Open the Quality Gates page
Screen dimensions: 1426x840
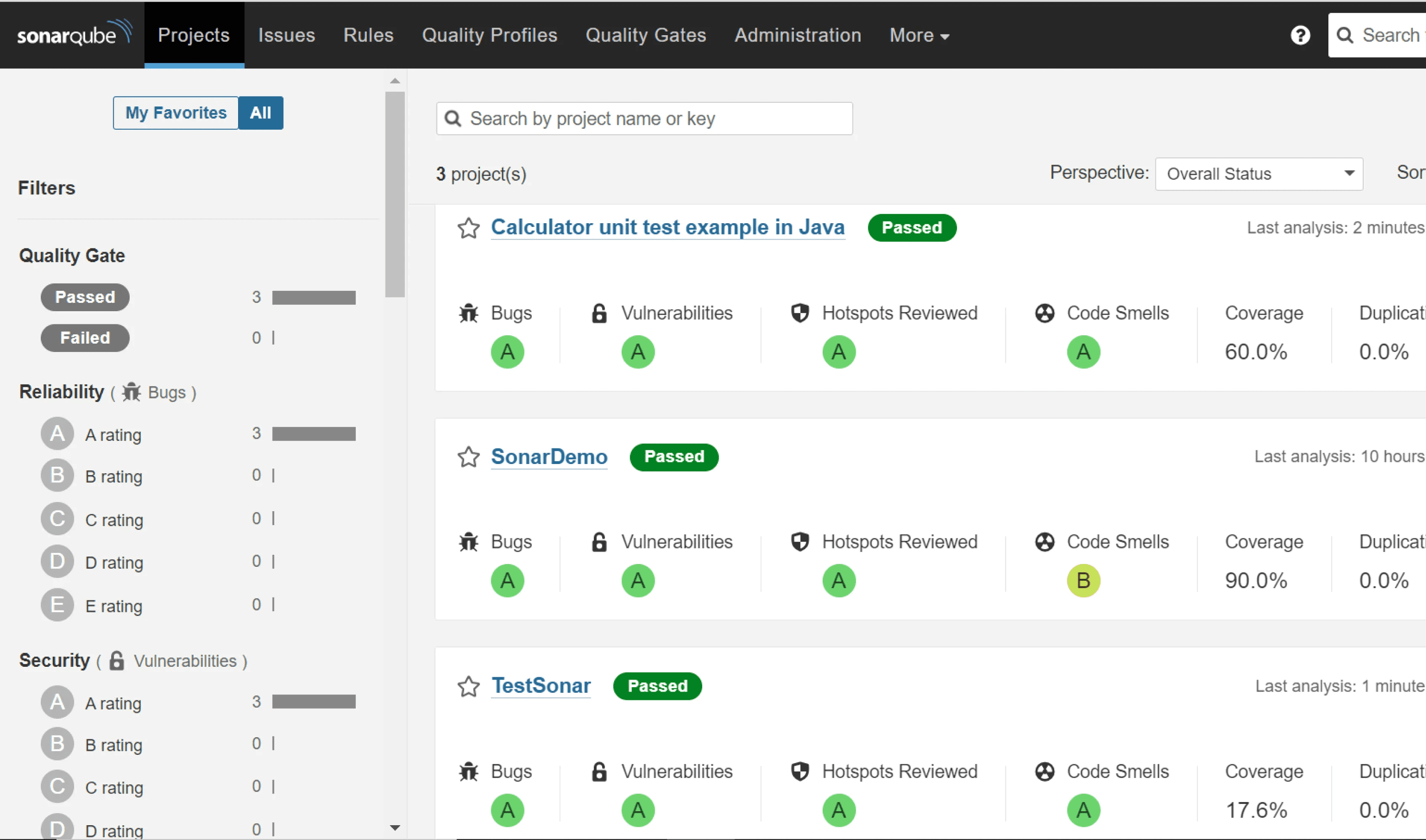pos(645,35)
